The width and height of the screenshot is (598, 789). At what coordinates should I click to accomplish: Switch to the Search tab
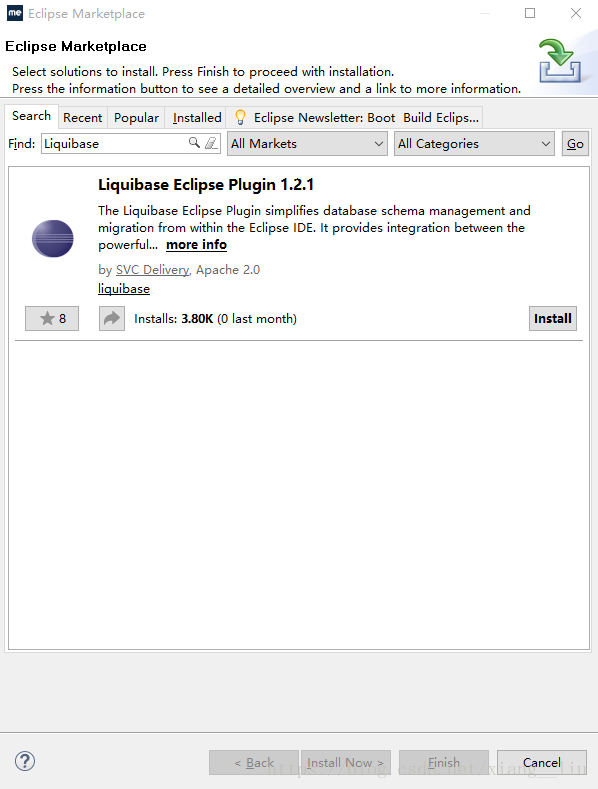click(x=31, y=116)
